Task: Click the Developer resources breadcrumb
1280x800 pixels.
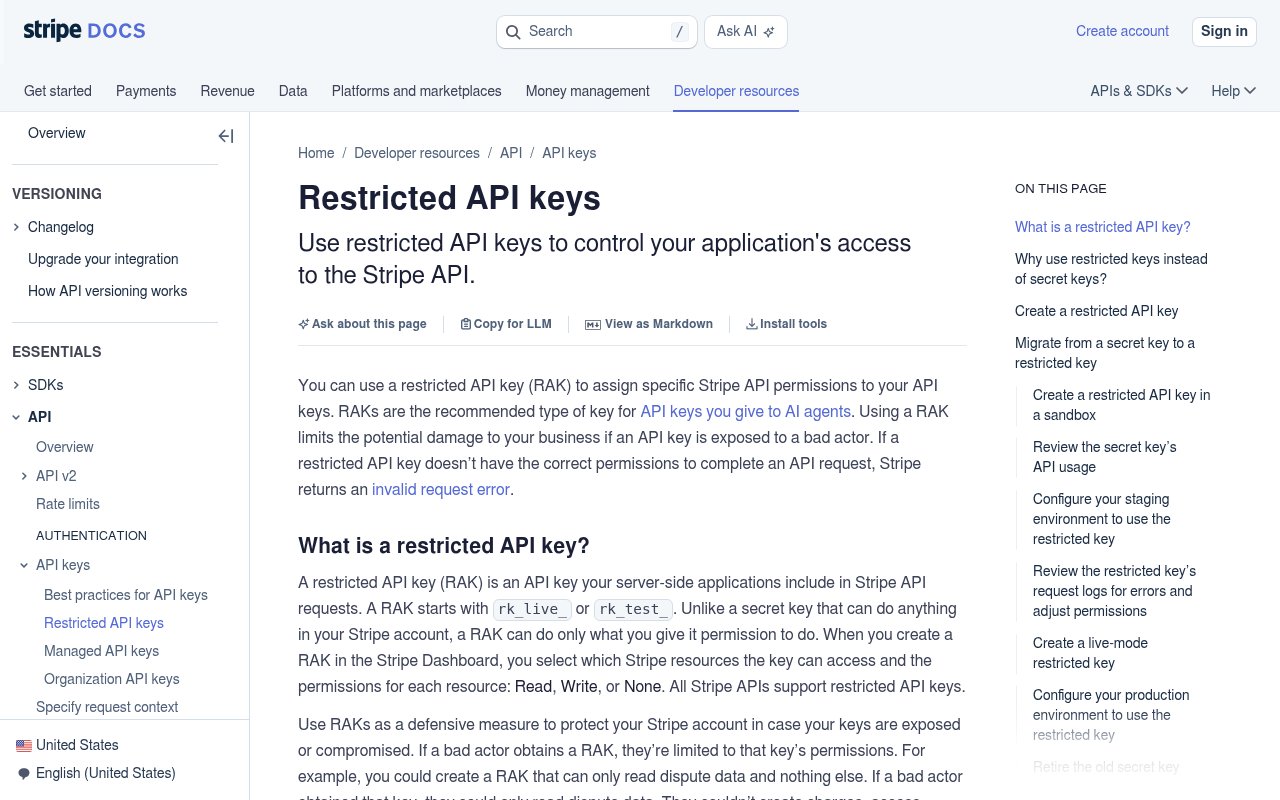Action: coord(417,153)
